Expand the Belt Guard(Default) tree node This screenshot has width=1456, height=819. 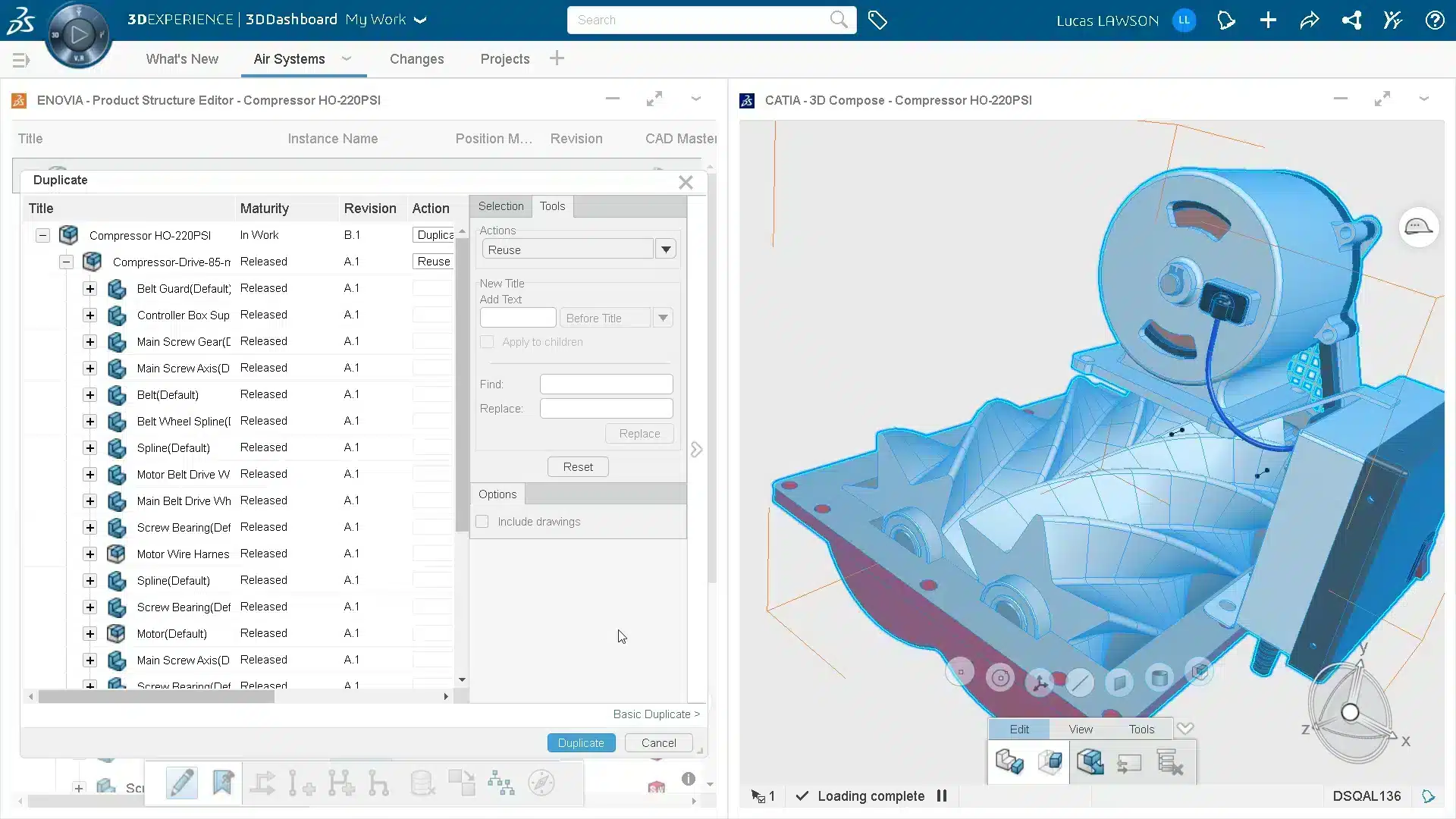point(89,289)
